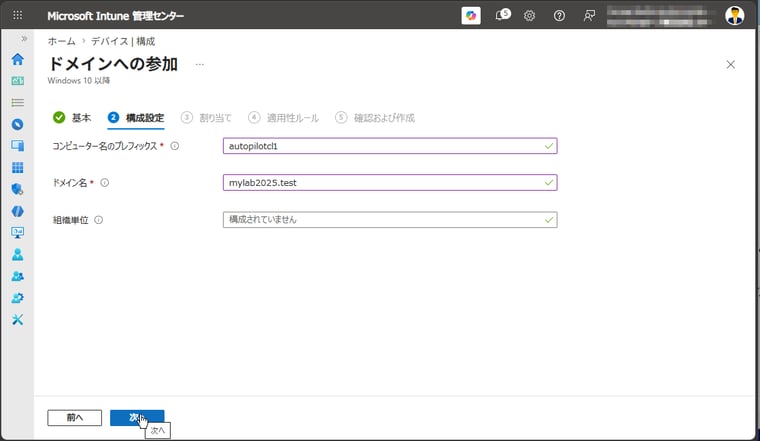The image size is (760, 441).
Task: Show info for 組織単位
Action: (98, 220)
